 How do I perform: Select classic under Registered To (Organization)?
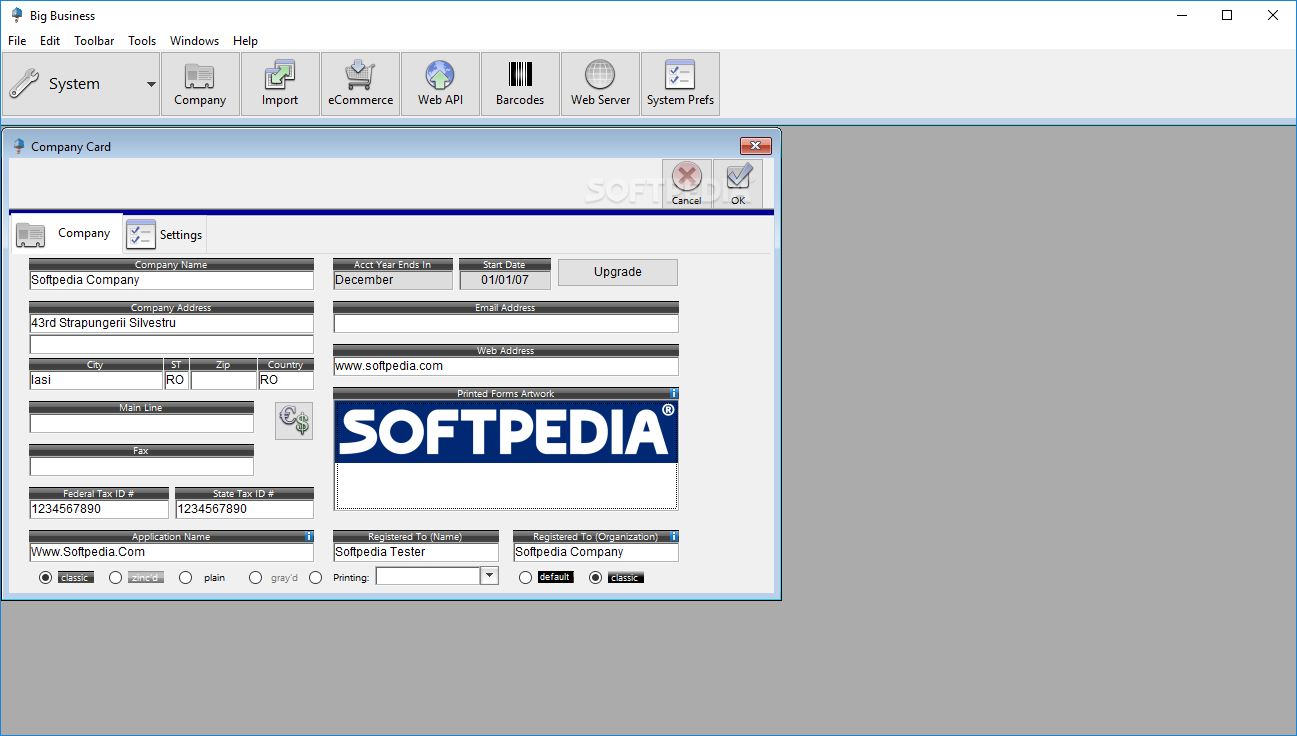tap(596, 577)
